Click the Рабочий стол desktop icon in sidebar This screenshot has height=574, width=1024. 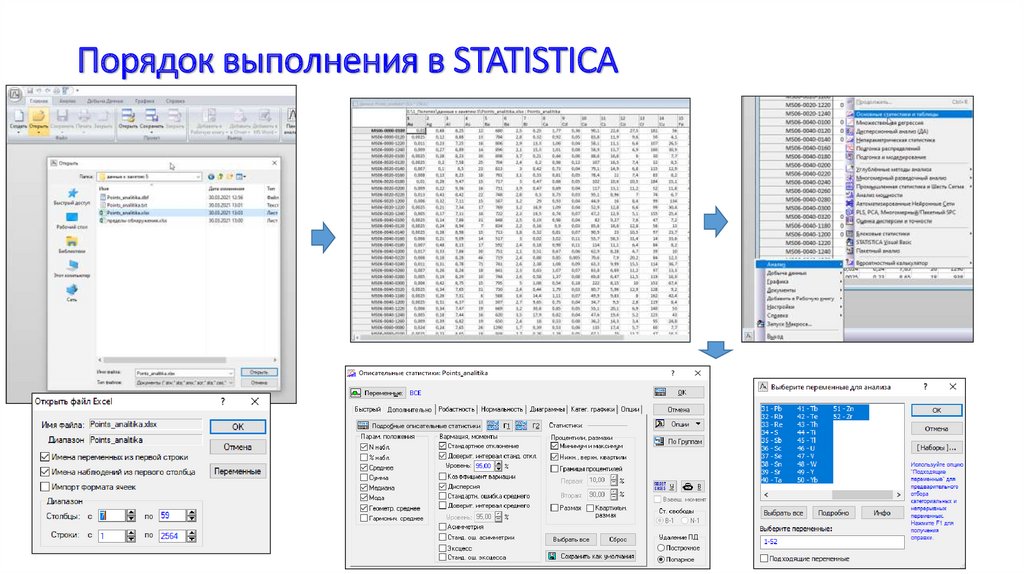point(72,217)
